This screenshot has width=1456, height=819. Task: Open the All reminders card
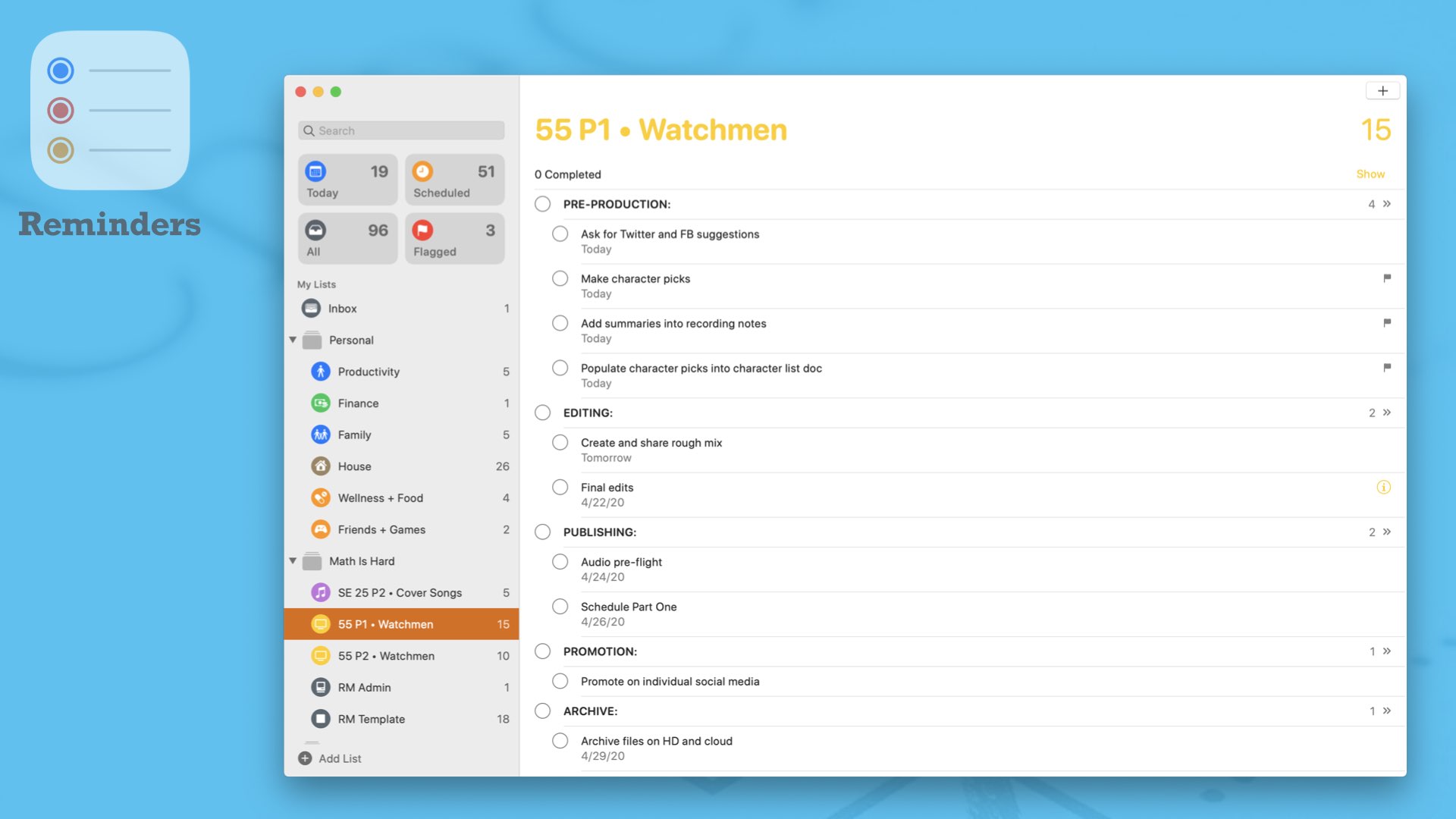[x=348, y=239]
